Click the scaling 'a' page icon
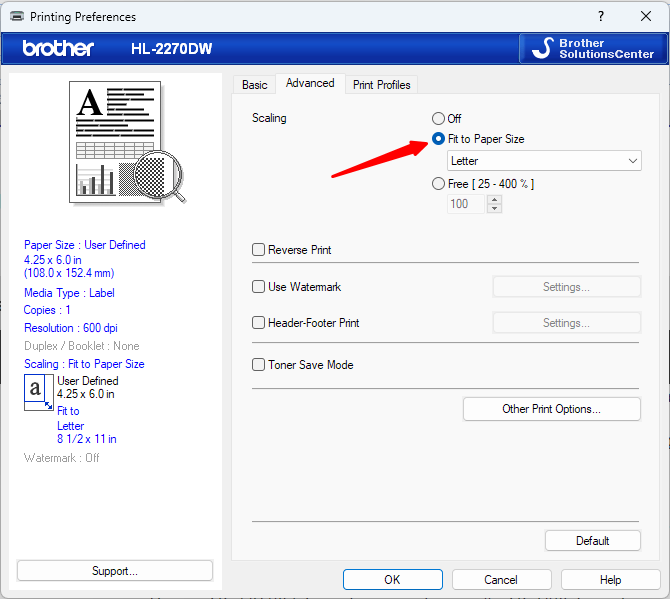Viewport: 670px width, 599px height. (x=38, y=393)
